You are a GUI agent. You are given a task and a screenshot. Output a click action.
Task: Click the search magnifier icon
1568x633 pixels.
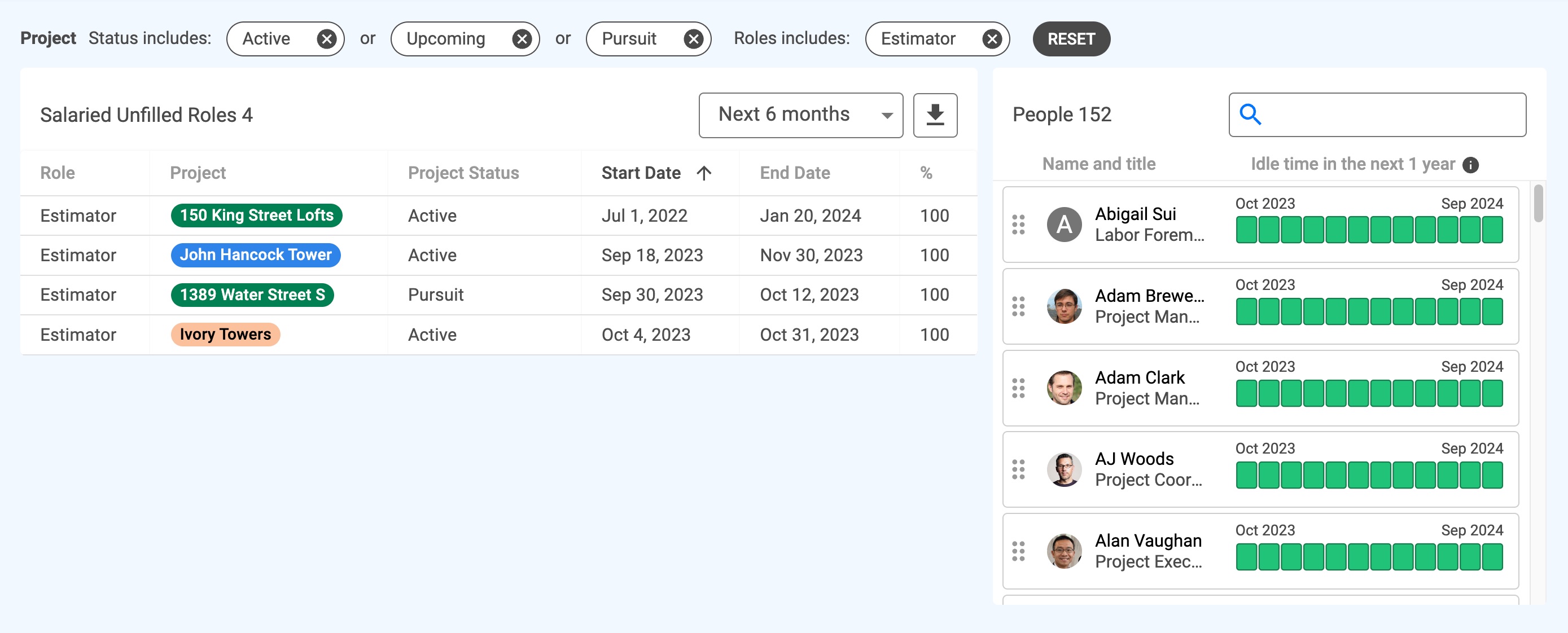point(1249,114)
